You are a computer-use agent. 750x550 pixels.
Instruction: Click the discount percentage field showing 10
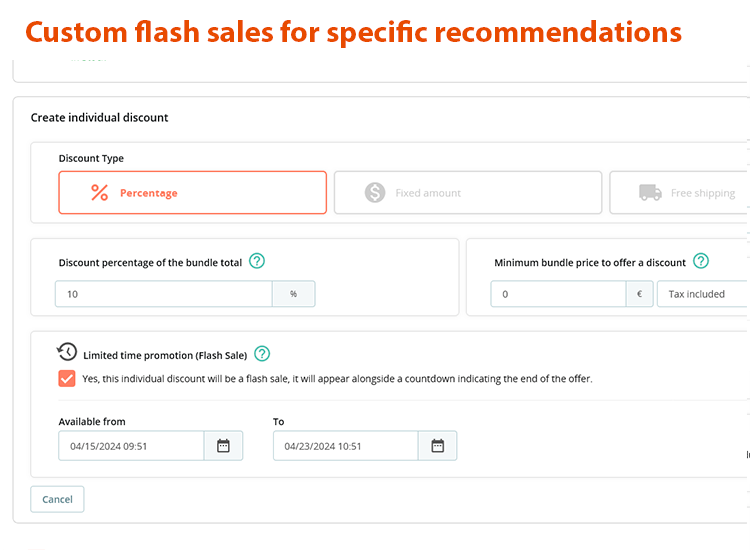coord(163,294)
